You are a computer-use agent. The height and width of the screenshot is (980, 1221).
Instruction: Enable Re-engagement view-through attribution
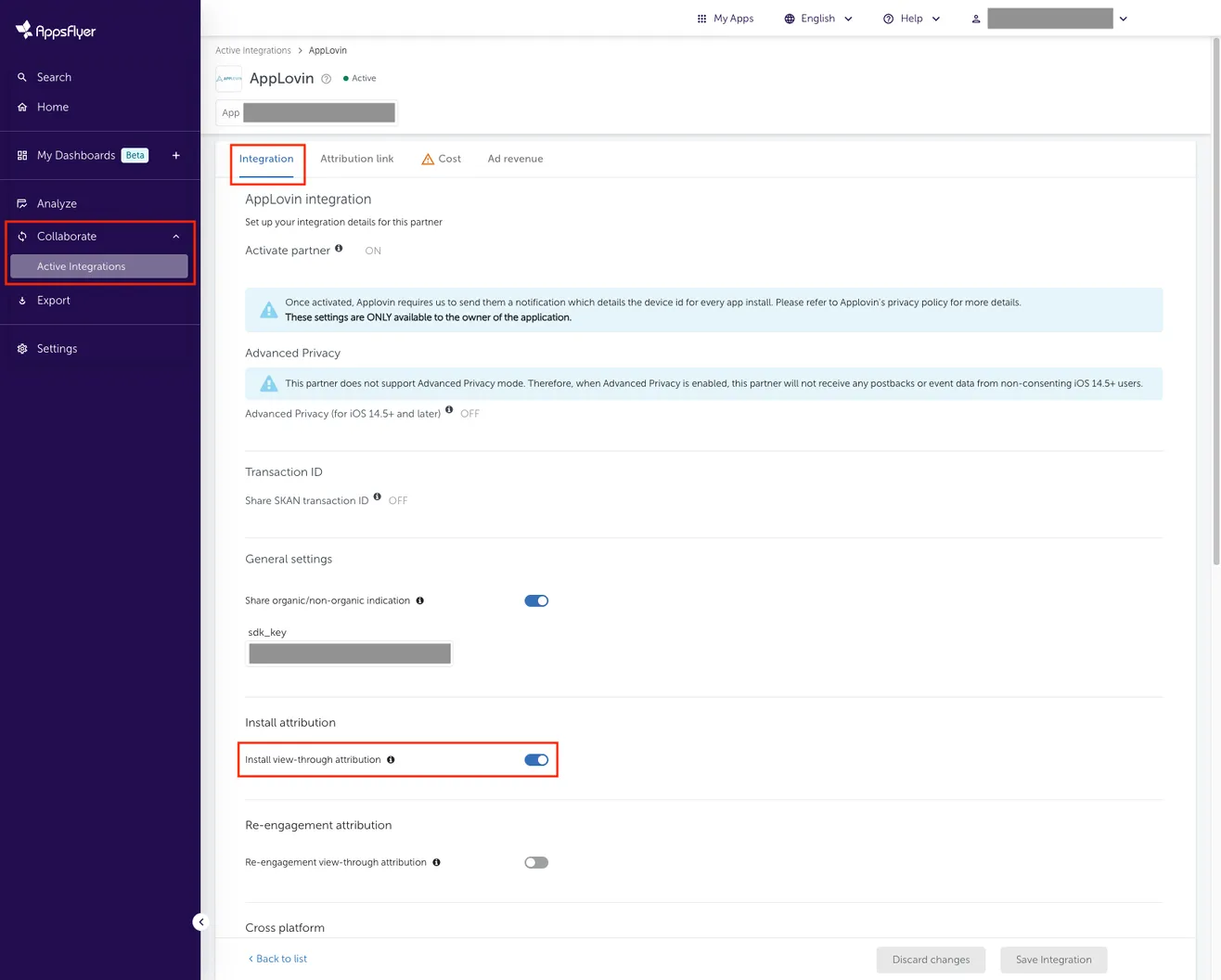tap(536, 861)
